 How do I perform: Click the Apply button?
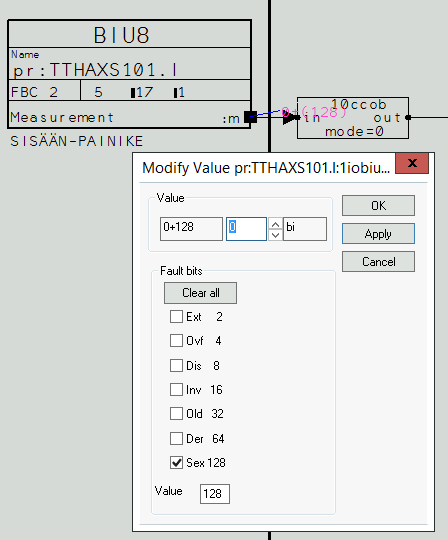[x=378, y=234]
